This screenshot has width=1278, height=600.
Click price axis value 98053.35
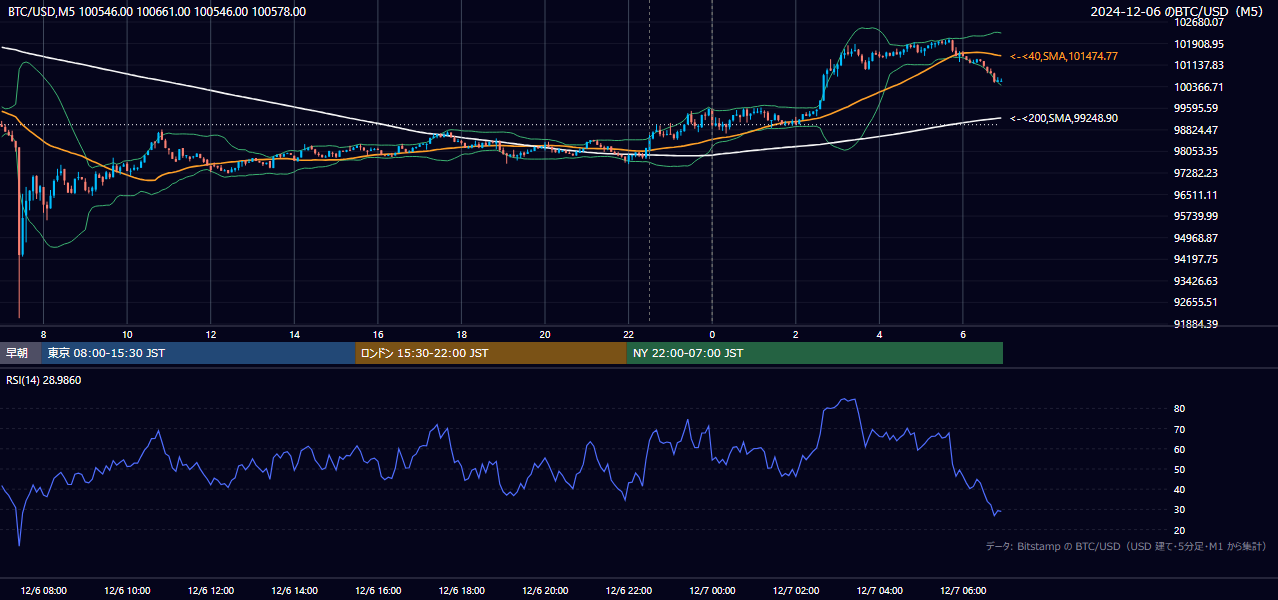1196,151
